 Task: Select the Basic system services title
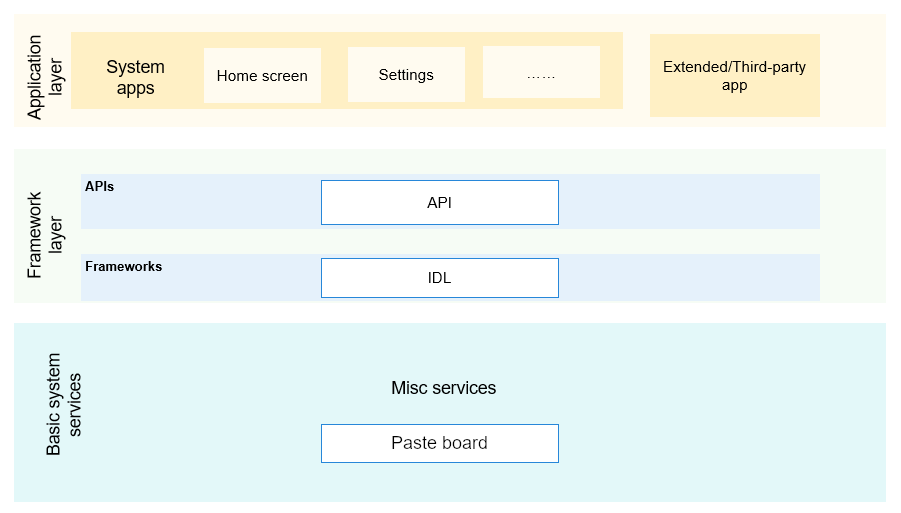pyautogui.click(x=63, y=404)
